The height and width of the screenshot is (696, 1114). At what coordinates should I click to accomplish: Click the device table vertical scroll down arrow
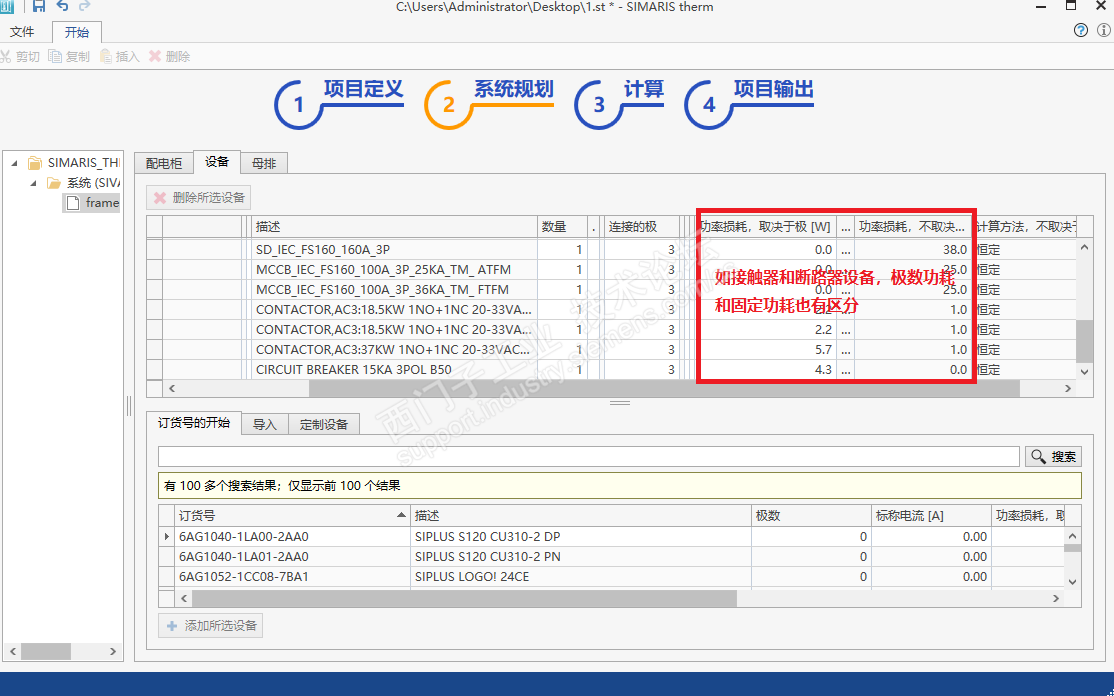coord(1083,371)
